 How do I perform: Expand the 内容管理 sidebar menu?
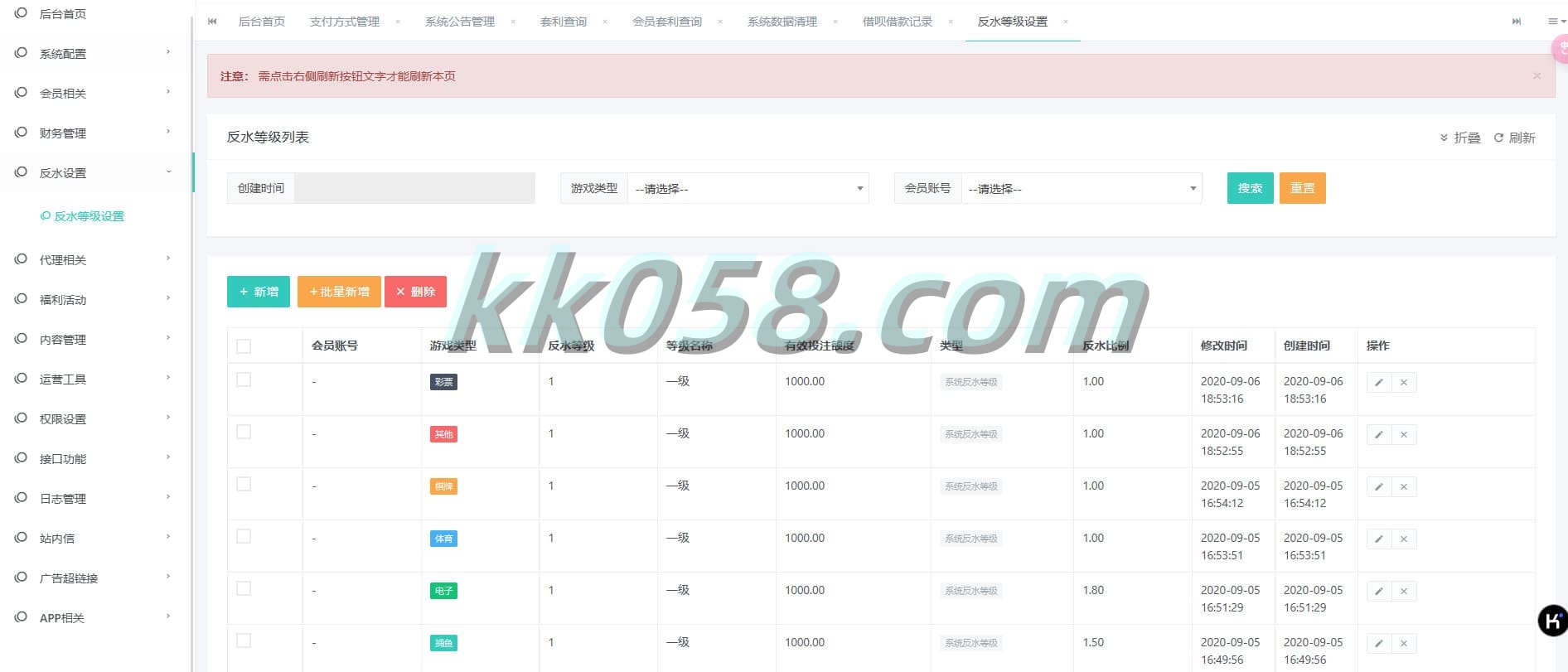pyautogui.click(x=96, y=339)
